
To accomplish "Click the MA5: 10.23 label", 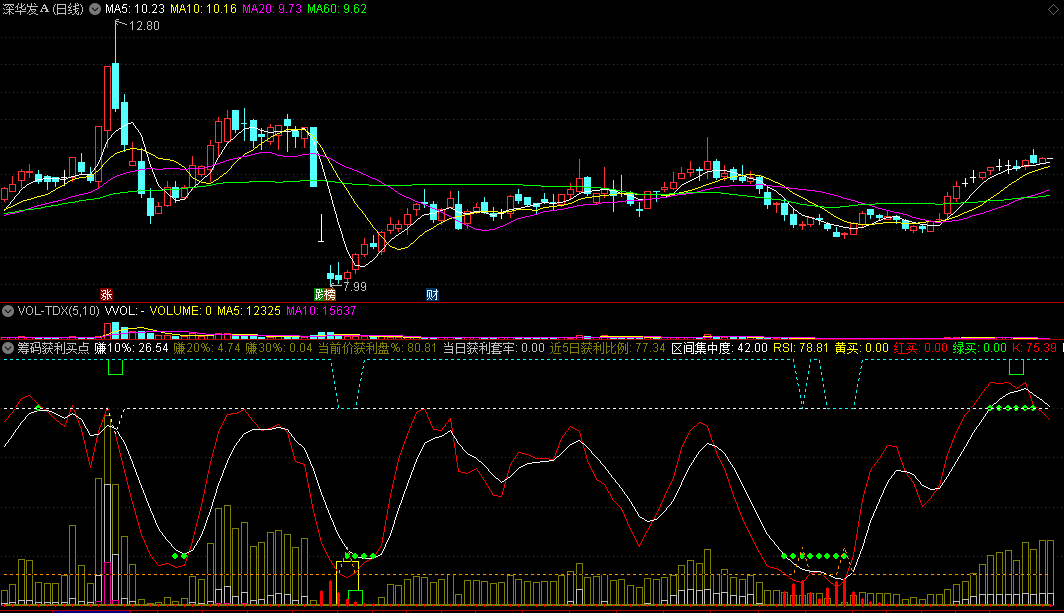I will (x=135, y=10).
